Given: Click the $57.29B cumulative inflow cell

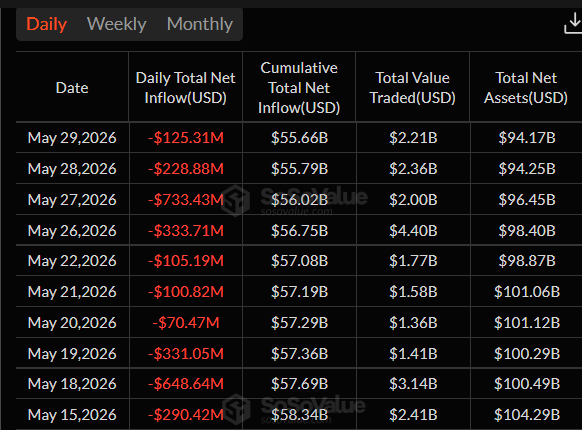Looking at the screenshot, I should tap(300, 323).
